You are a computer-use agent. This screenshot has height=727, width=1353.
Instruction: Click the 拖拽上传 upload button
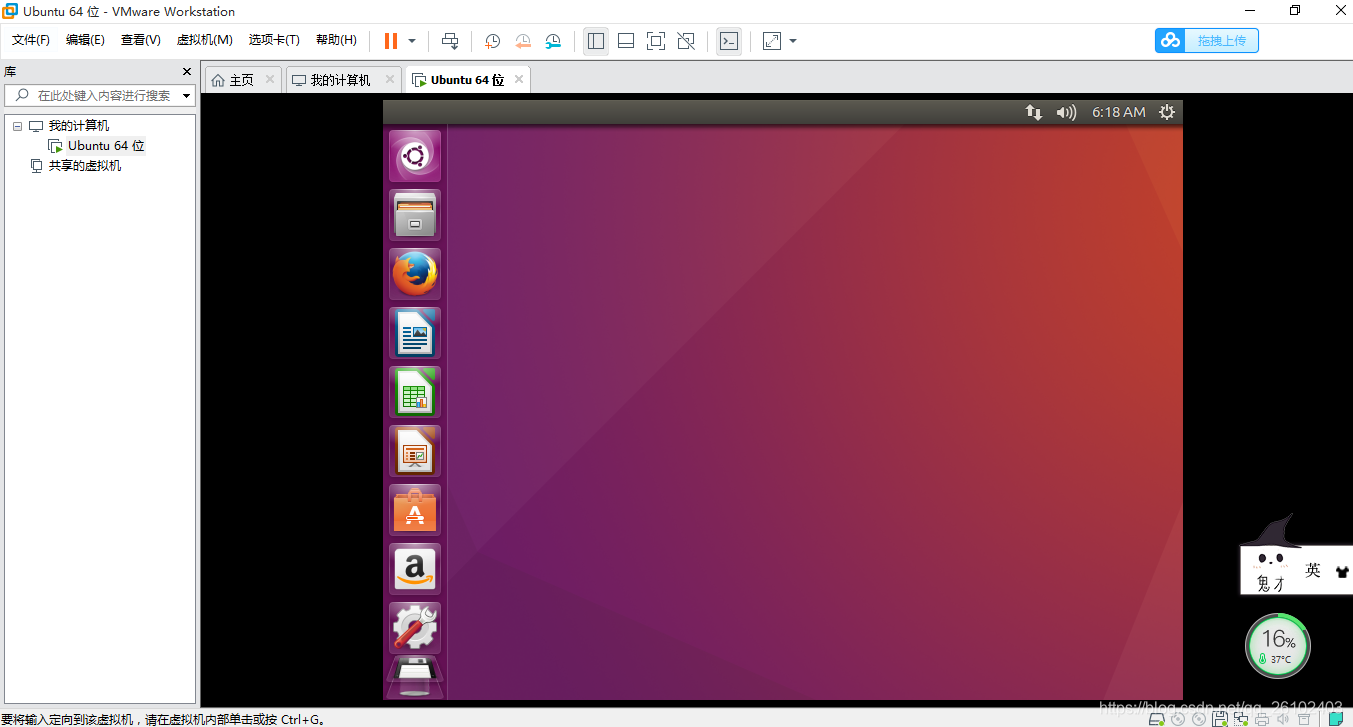coord(1207,40)
